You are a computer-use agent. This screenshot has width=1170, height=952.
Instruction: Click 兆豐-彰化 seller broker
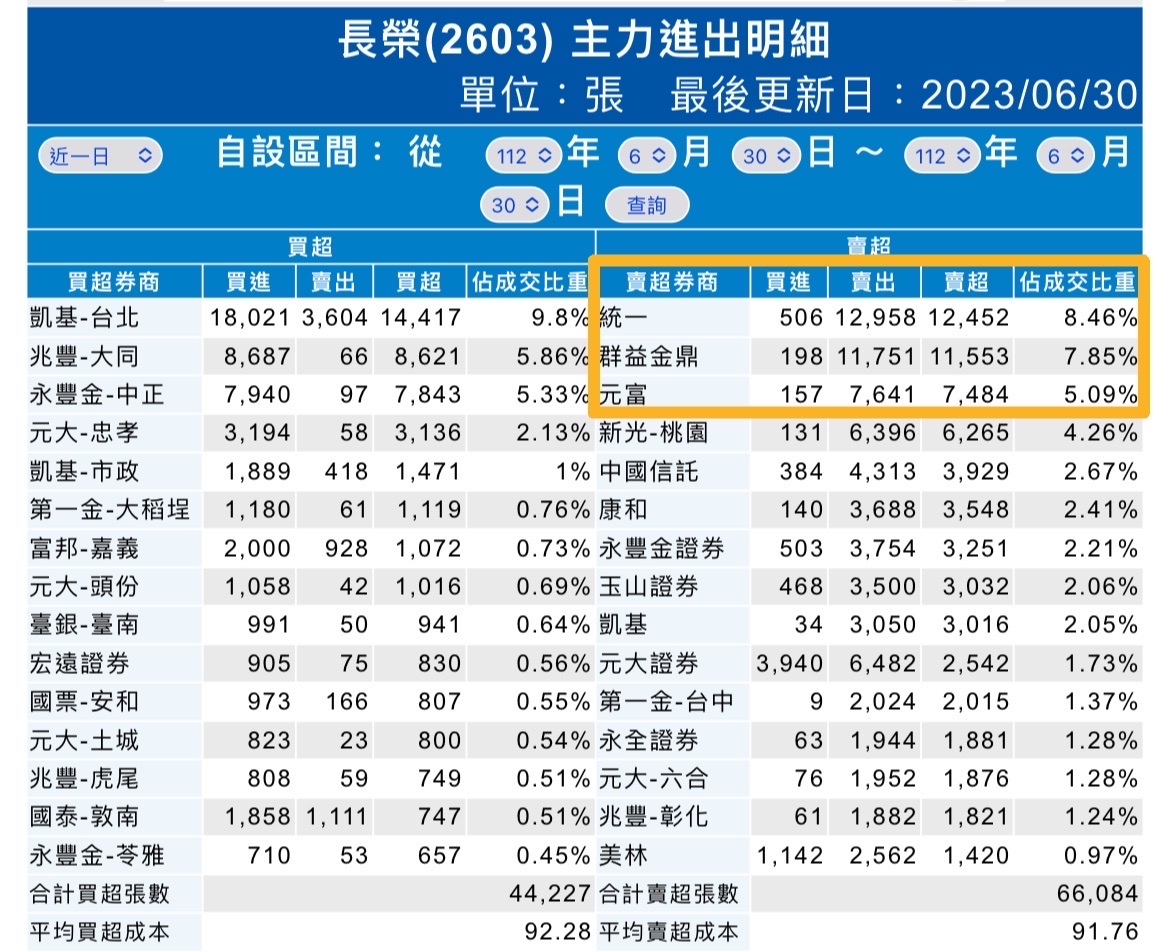pyautogui.click(x=654, y=816)
